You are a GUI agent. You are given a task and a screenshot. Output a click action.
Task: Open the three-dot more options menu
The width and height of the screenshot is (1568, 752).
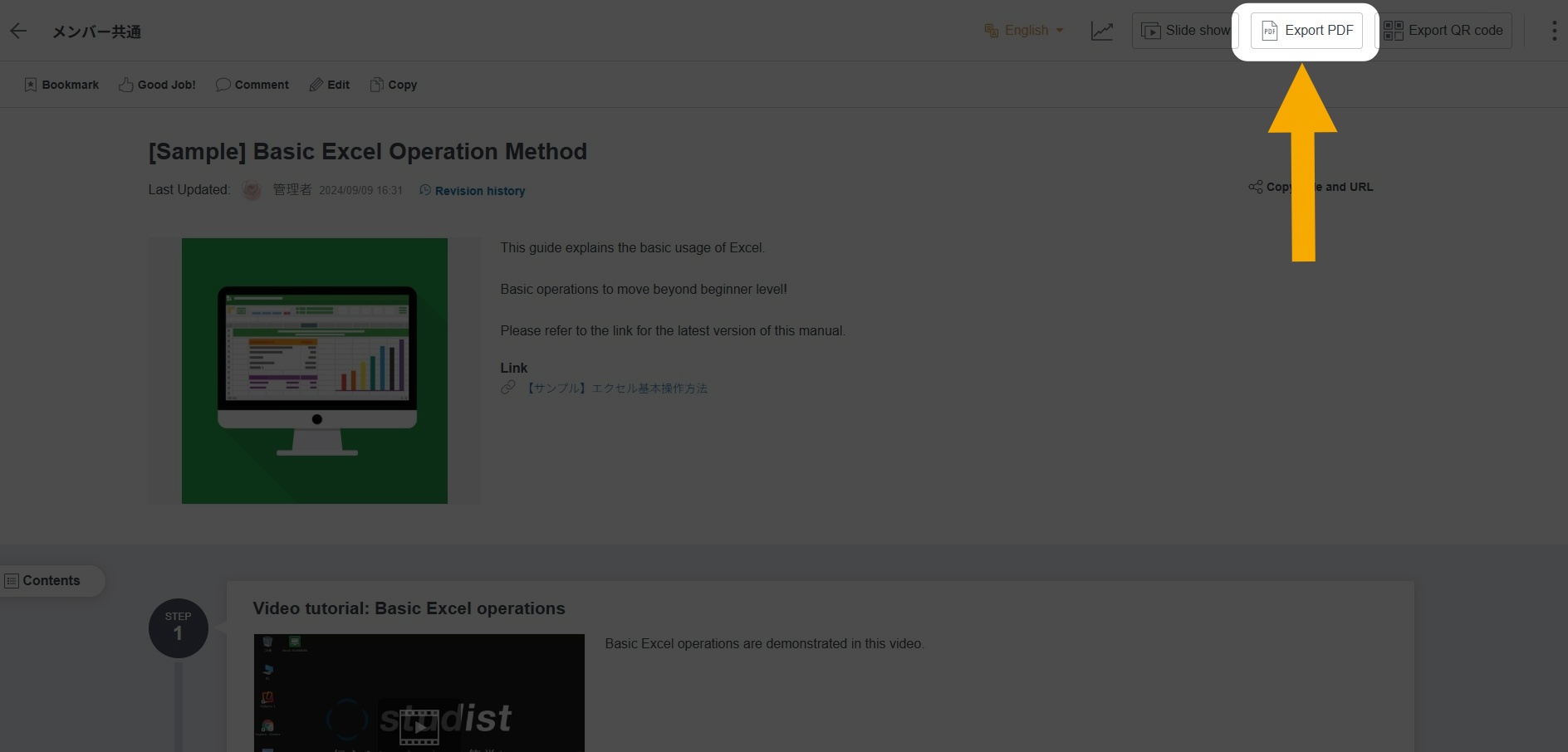coord(1554,31)
